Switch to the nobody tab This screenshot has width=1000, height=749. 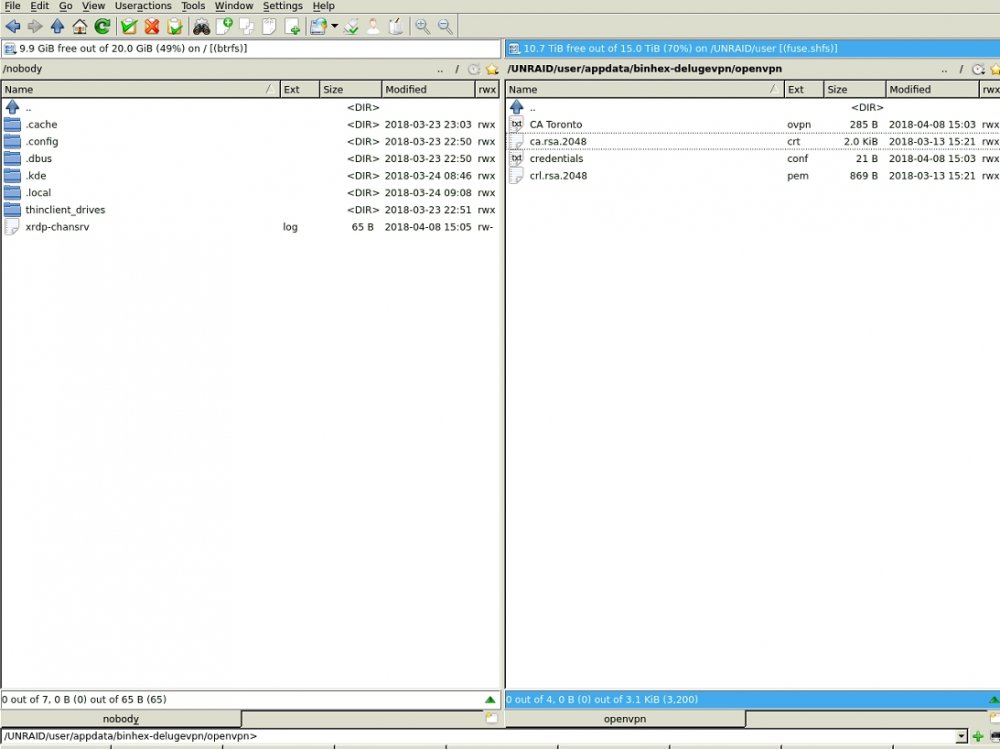pyautogui.click(x=121, y=718)
